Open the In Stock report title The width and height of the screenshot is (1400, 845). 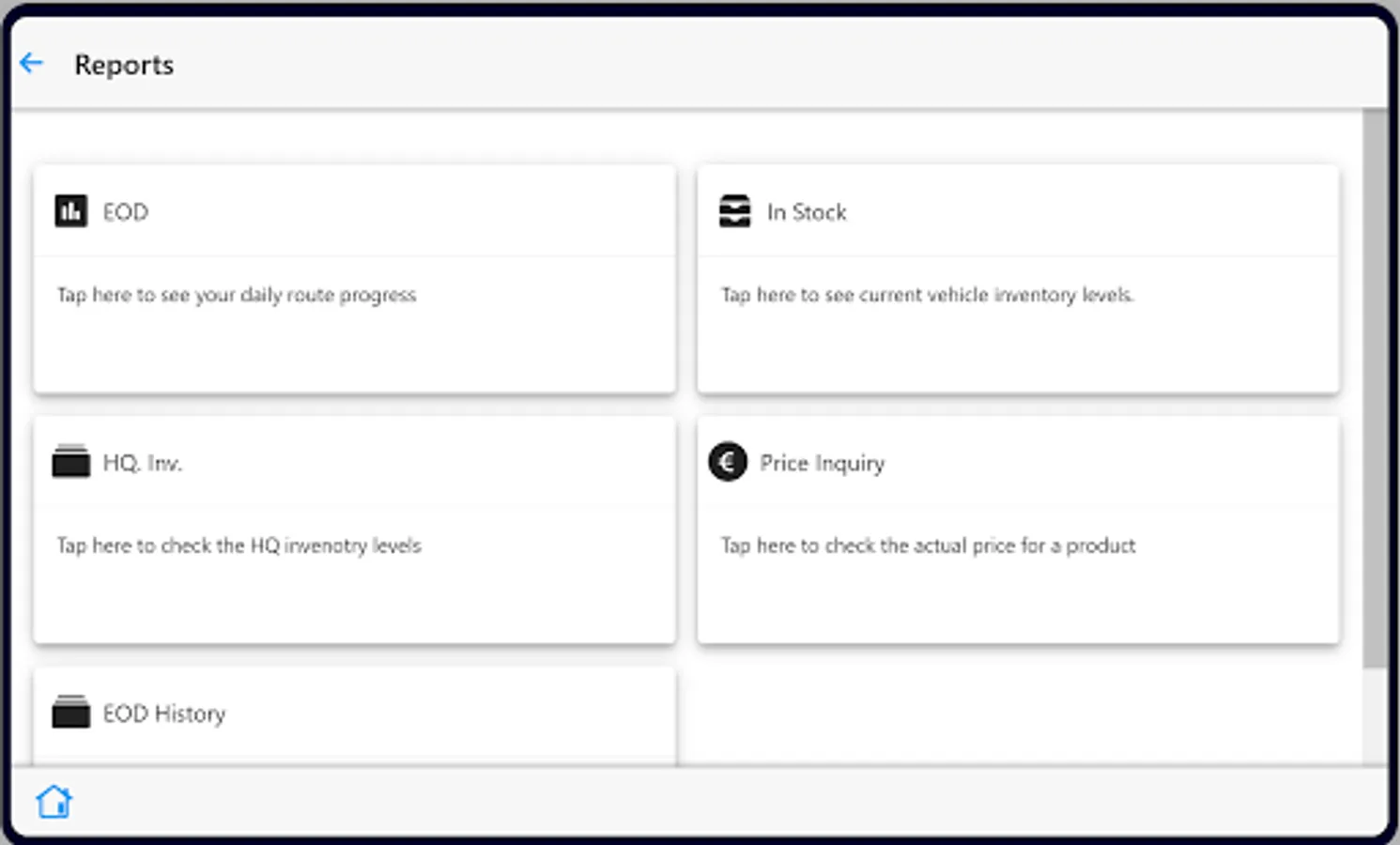coord(807,212)
